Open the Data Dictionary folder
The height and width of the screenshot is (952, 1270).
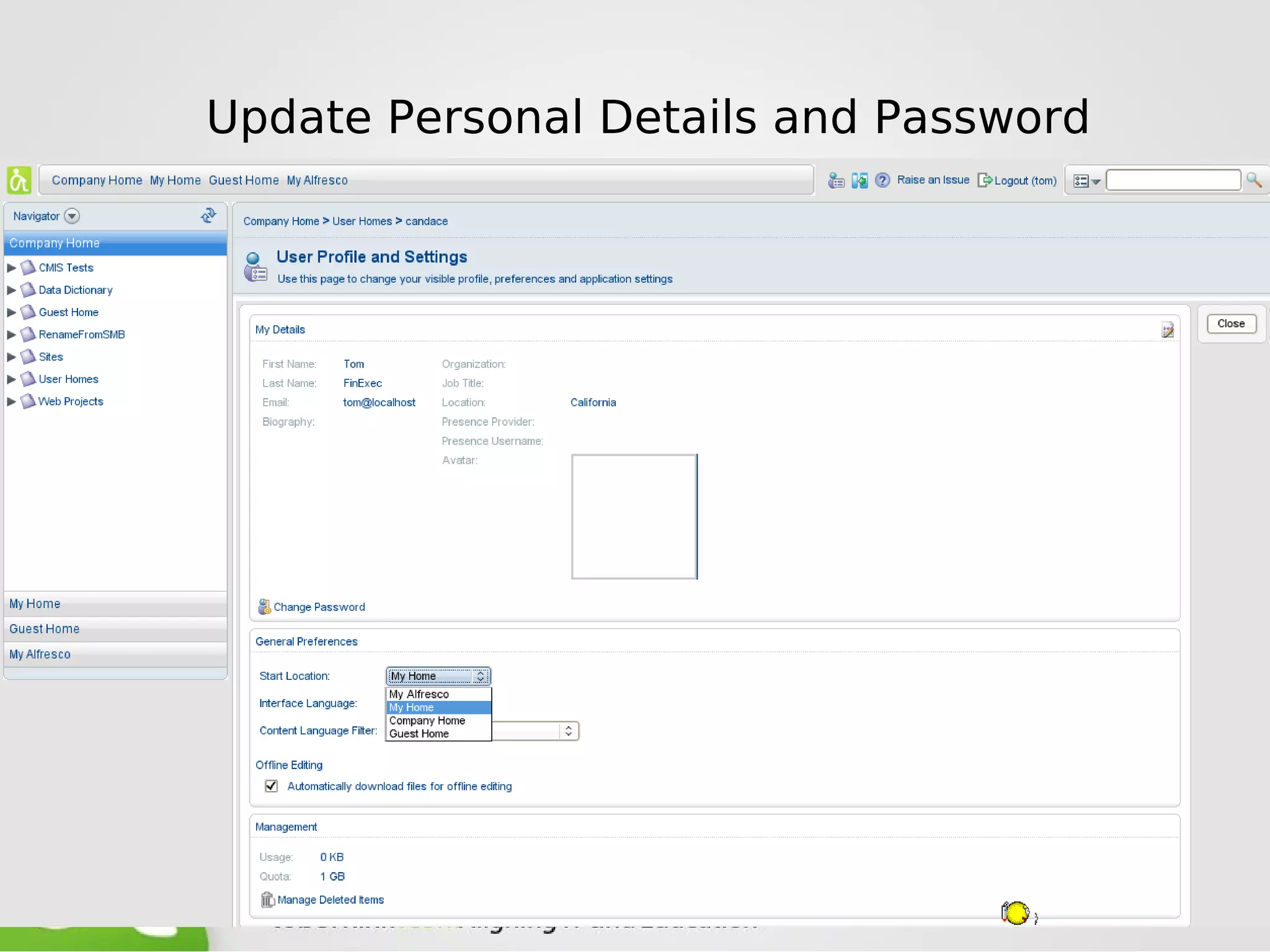point(76,290)
